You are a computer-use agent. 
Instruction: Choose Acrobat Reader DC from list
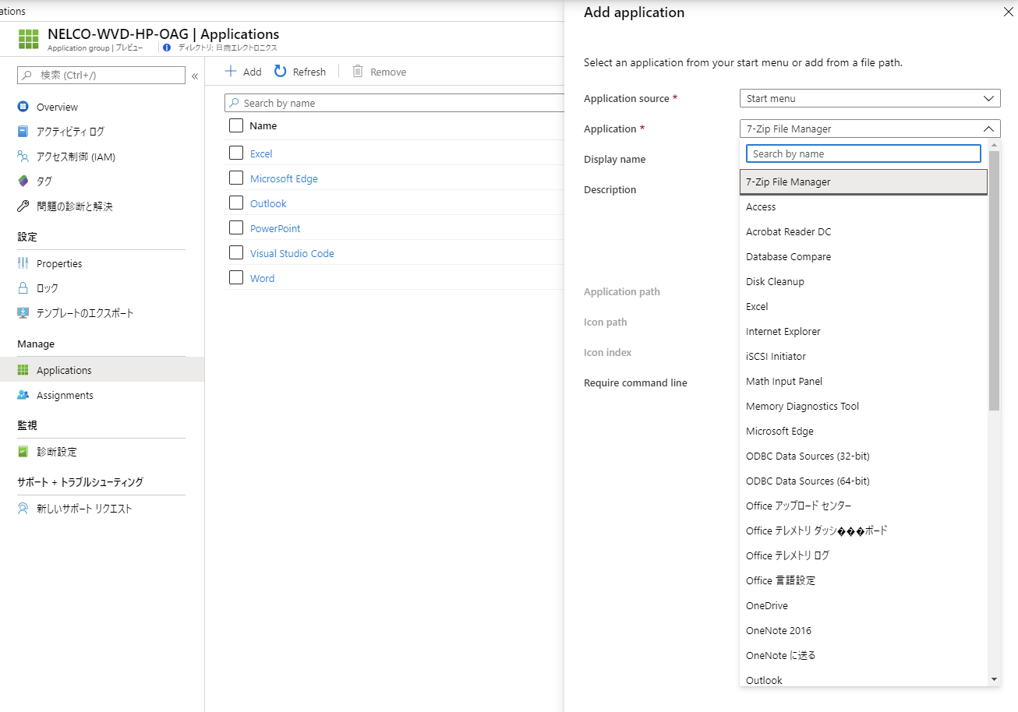pyautogui.click(x=788, y=232)
